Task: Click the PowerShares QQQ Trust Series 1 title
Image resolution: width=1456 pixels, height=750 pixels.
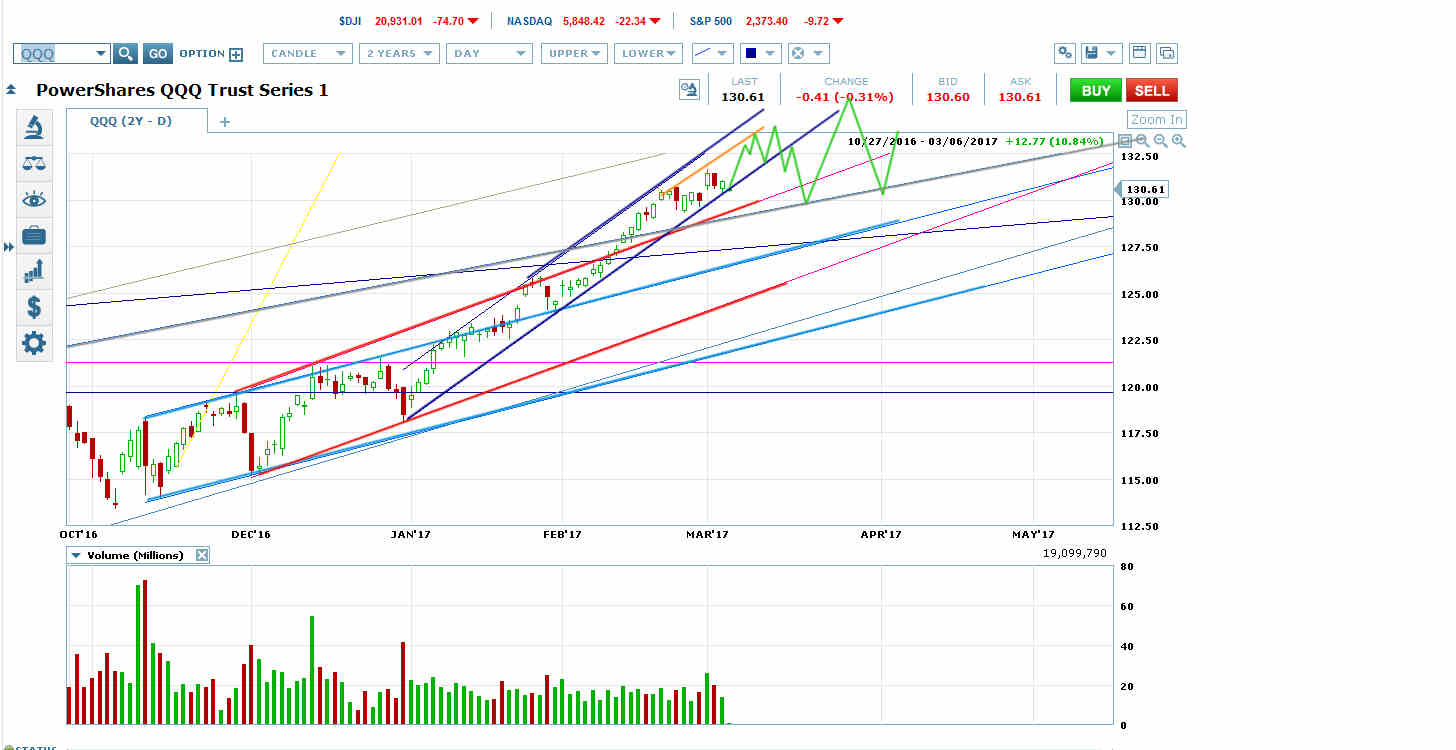Action: (x=182, y=90)
